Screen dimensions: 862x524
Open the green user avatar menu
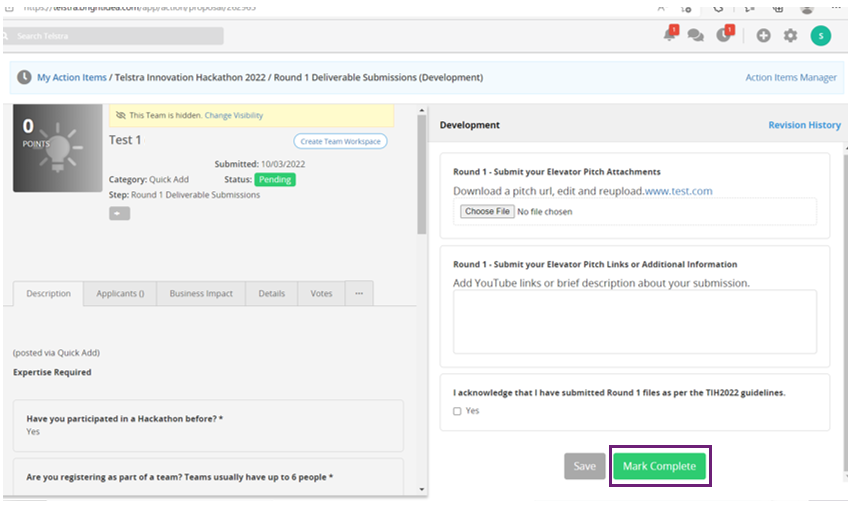pos(820,36)
